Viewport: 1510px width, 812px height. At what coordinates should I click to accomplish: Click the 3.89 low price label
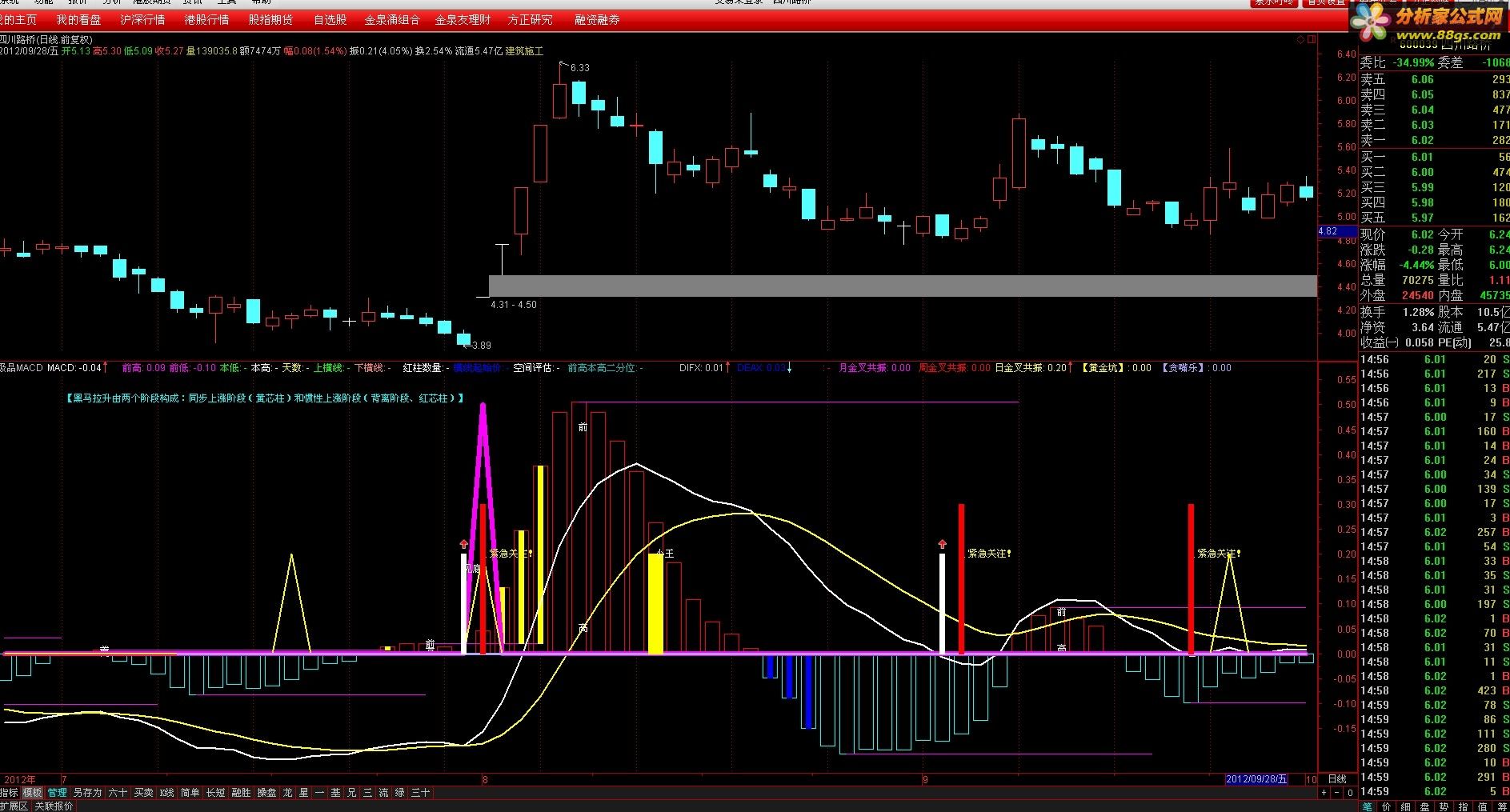pos(481,346)
